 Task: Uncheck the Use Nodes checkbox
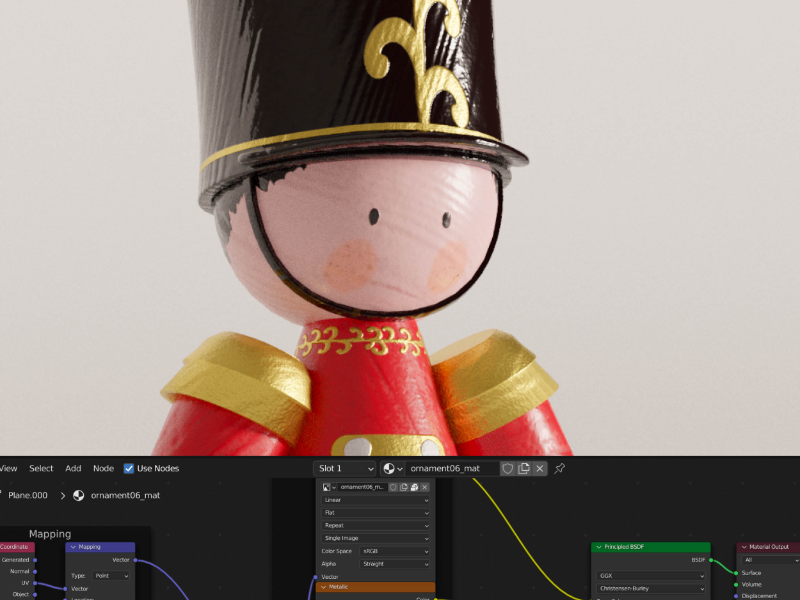(129, 468)
